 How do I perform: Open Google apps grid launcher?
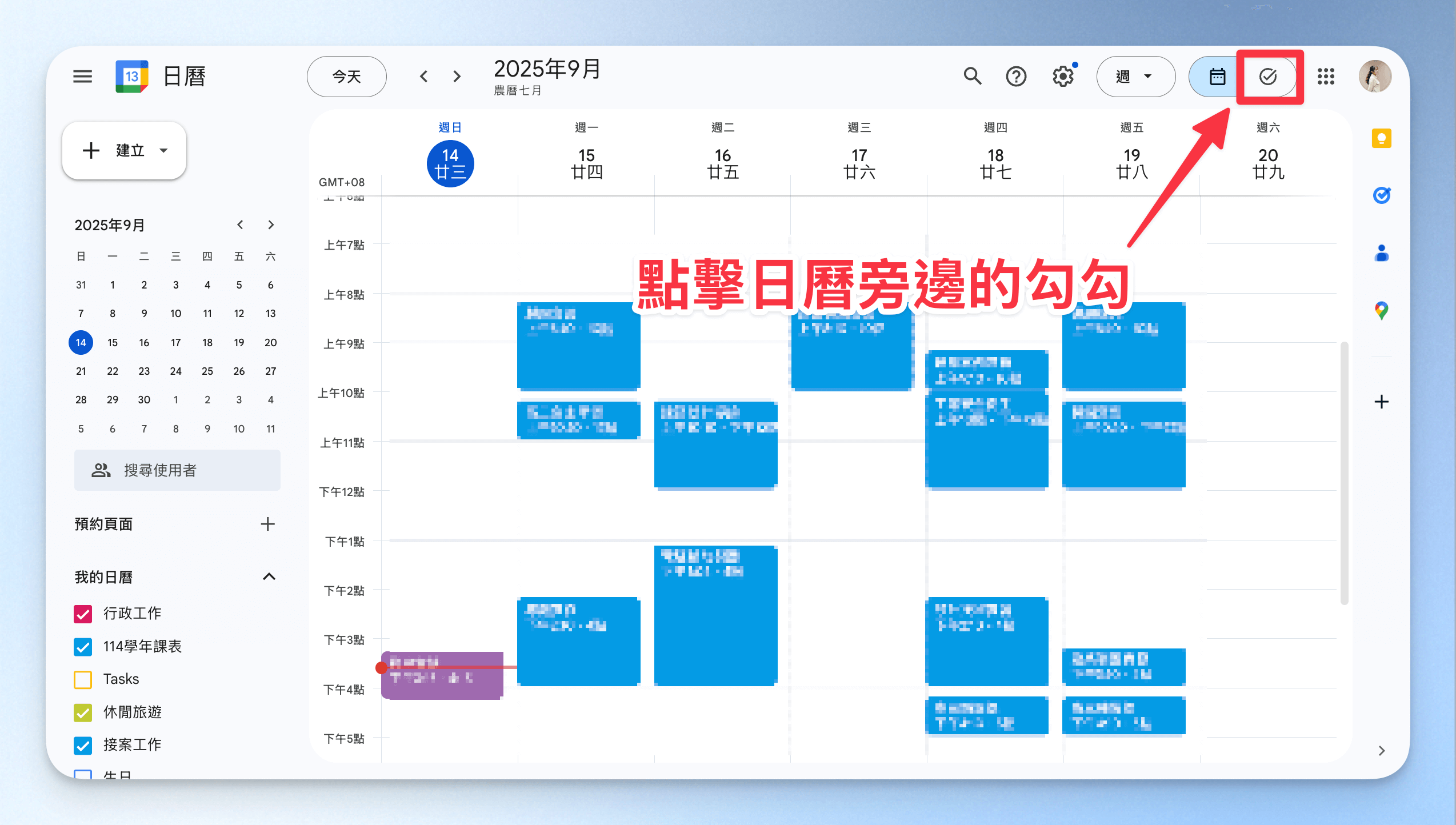[x=1326, y=76]
